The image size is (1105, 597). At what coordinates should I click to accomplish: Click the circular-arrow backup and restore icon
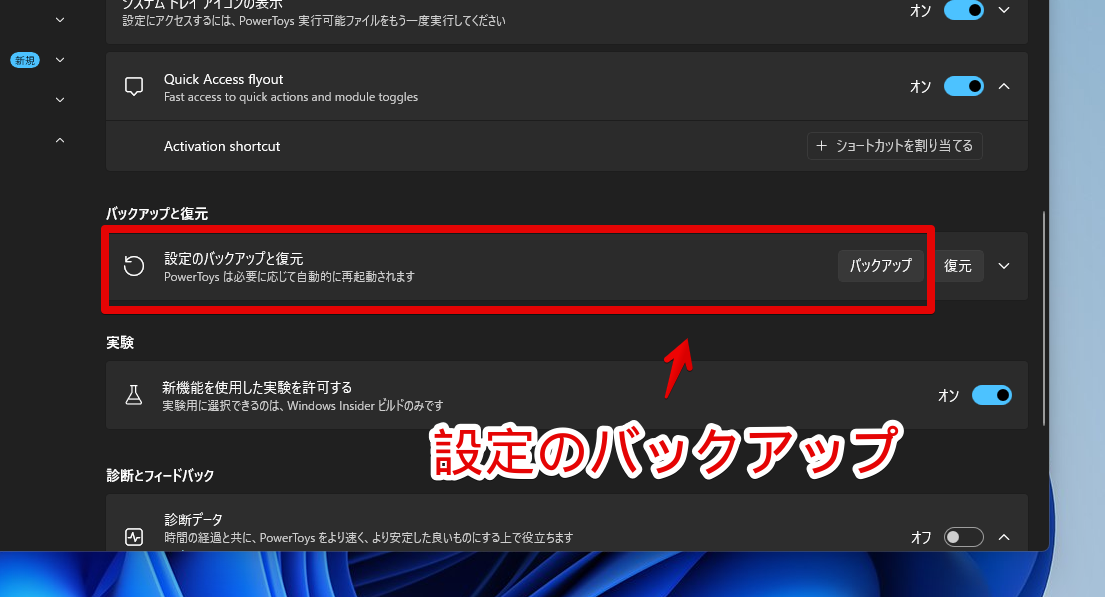pos(133,266)
